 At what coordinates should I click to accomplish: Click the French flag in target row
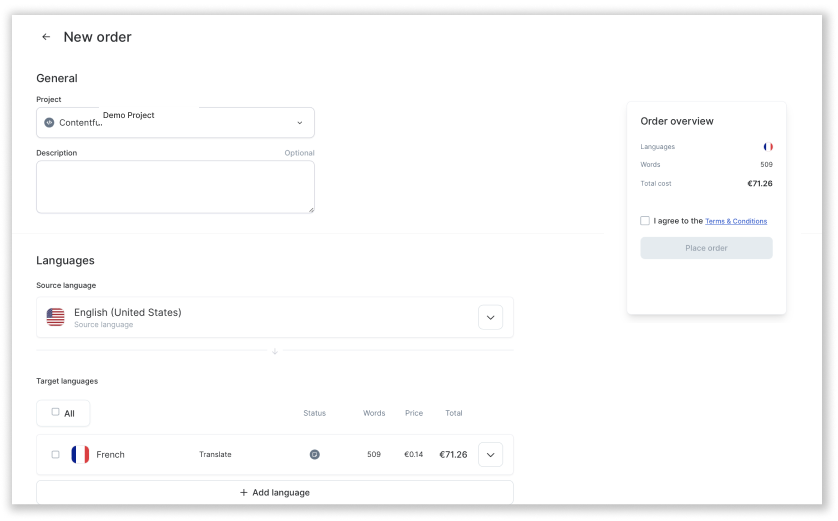(80, 455)
